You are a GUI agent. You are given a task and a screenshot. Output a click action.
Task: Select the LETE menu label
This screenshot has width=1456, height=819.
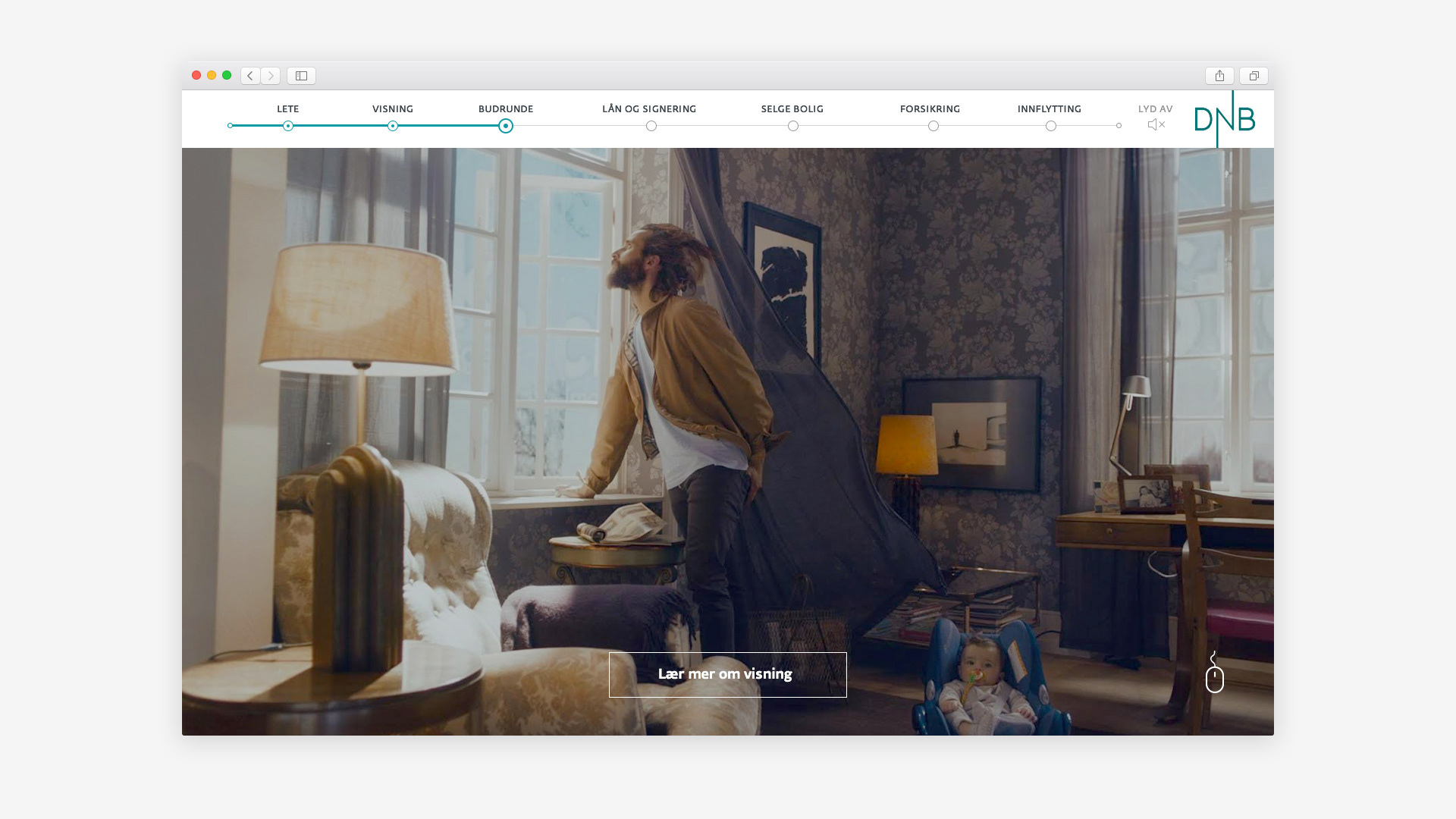pyautogui.click(x=288, y=109)
